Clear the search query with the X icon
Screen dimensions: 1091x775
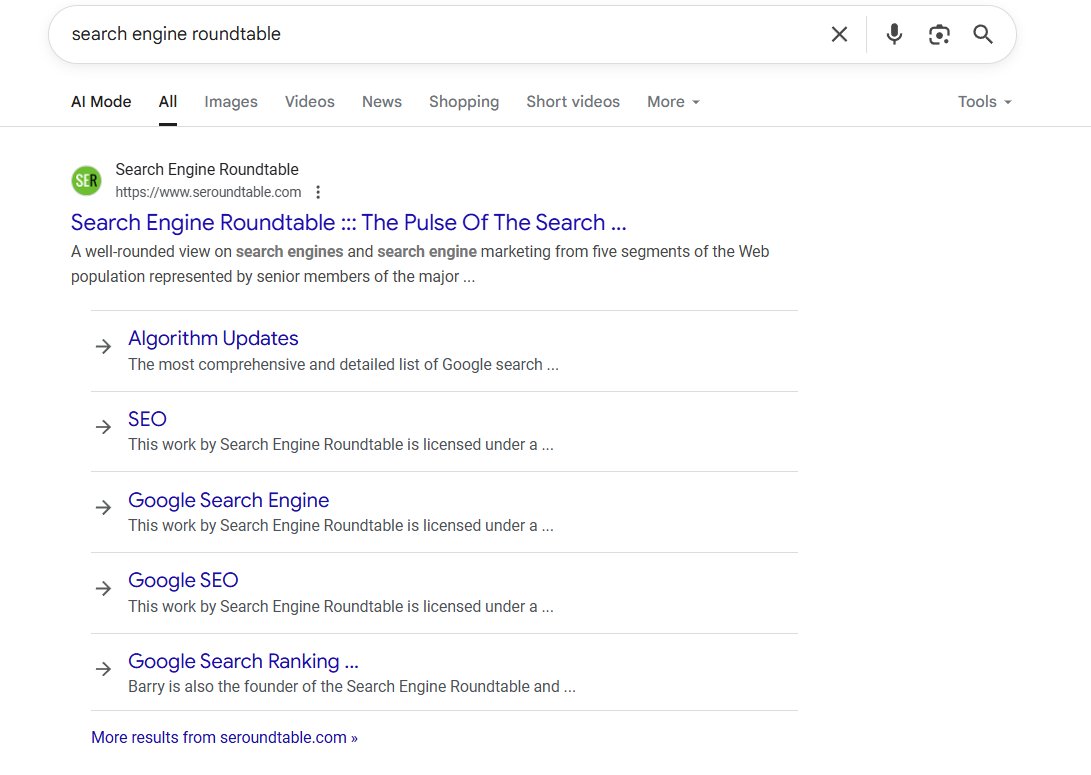[x=839, y=34]
